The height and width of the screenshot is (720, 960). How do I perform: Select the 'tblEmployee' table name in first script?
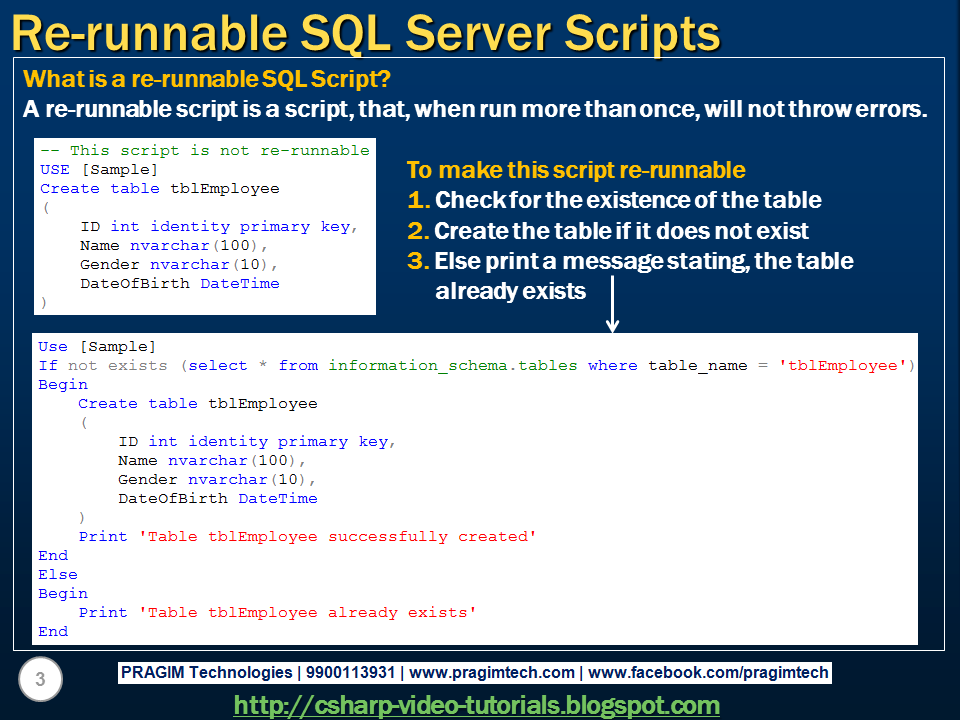point(227,188)
